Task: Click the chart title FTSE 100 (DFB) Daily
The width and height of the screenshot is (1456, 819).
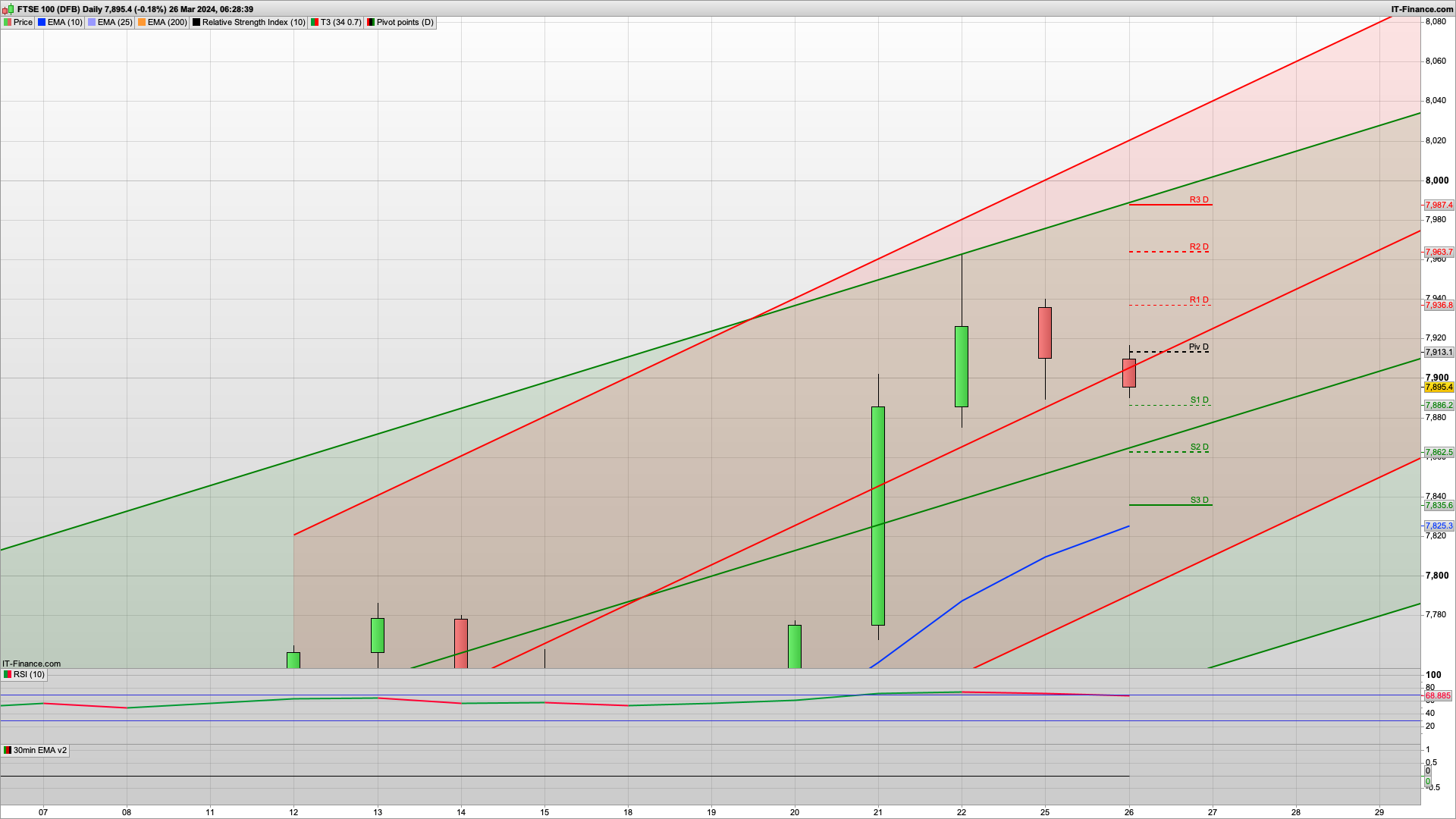Action: click(59, 9)
